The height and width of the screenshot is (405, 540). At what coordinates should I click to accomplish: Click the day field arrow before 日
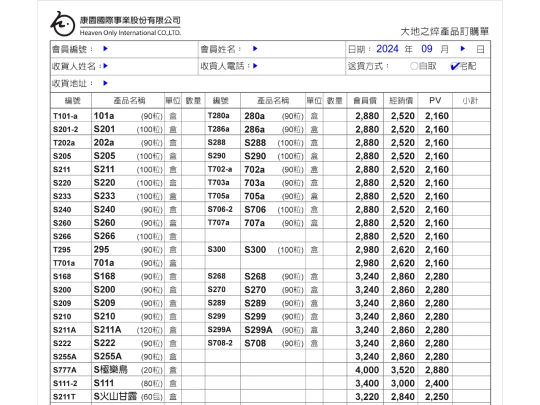(x=463, y=49)
